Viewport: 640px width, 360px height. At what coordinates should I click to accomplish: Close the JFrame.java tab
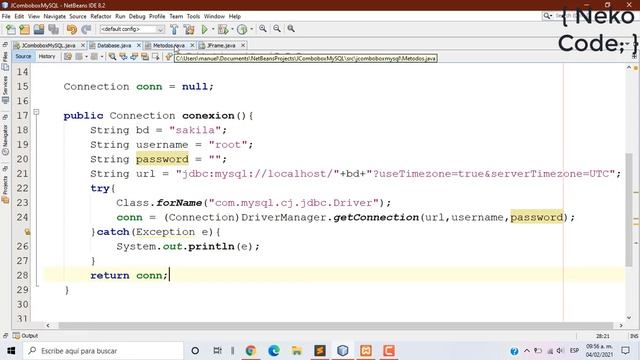(x=243, y=45)
